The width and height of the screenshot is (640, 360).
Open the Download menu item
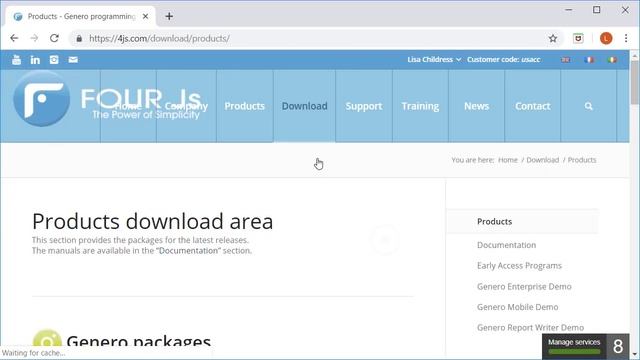click(x=304, y=106)
